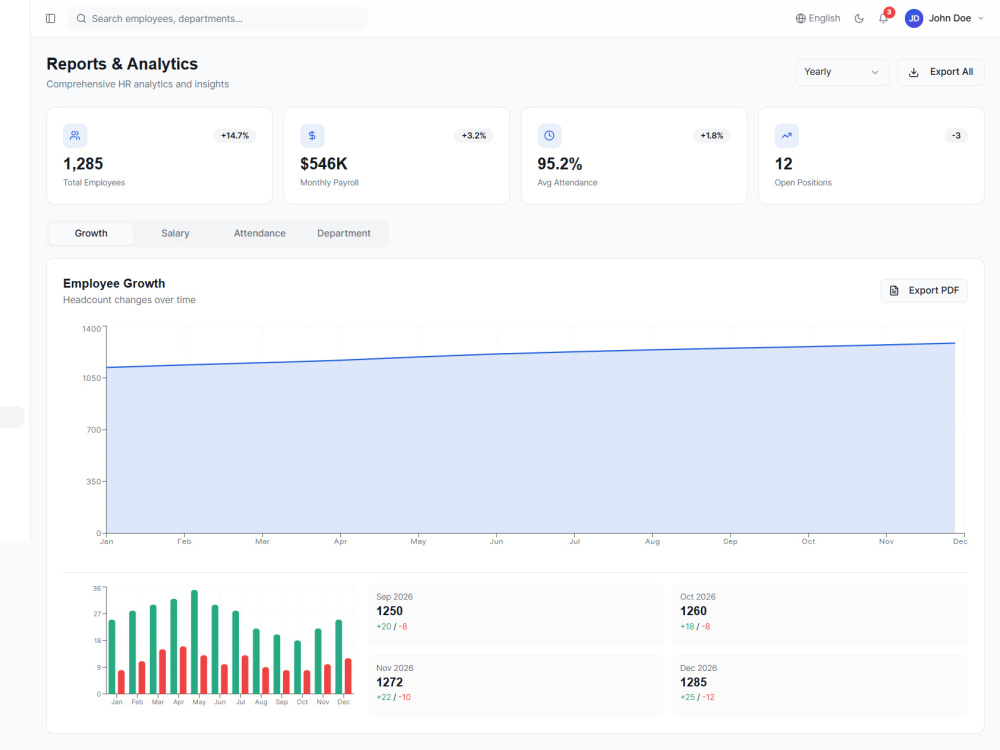Click the tallest green bar for May
1000x750 pixels.
pyautogui.click(x=195, y=642)
